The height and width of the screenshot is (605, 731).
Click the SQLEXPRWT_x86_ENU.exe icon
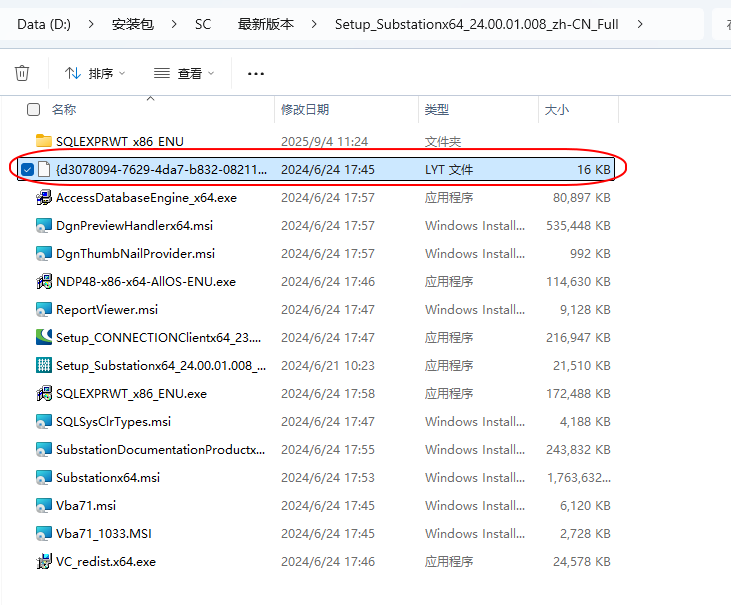tap(44, 393)
